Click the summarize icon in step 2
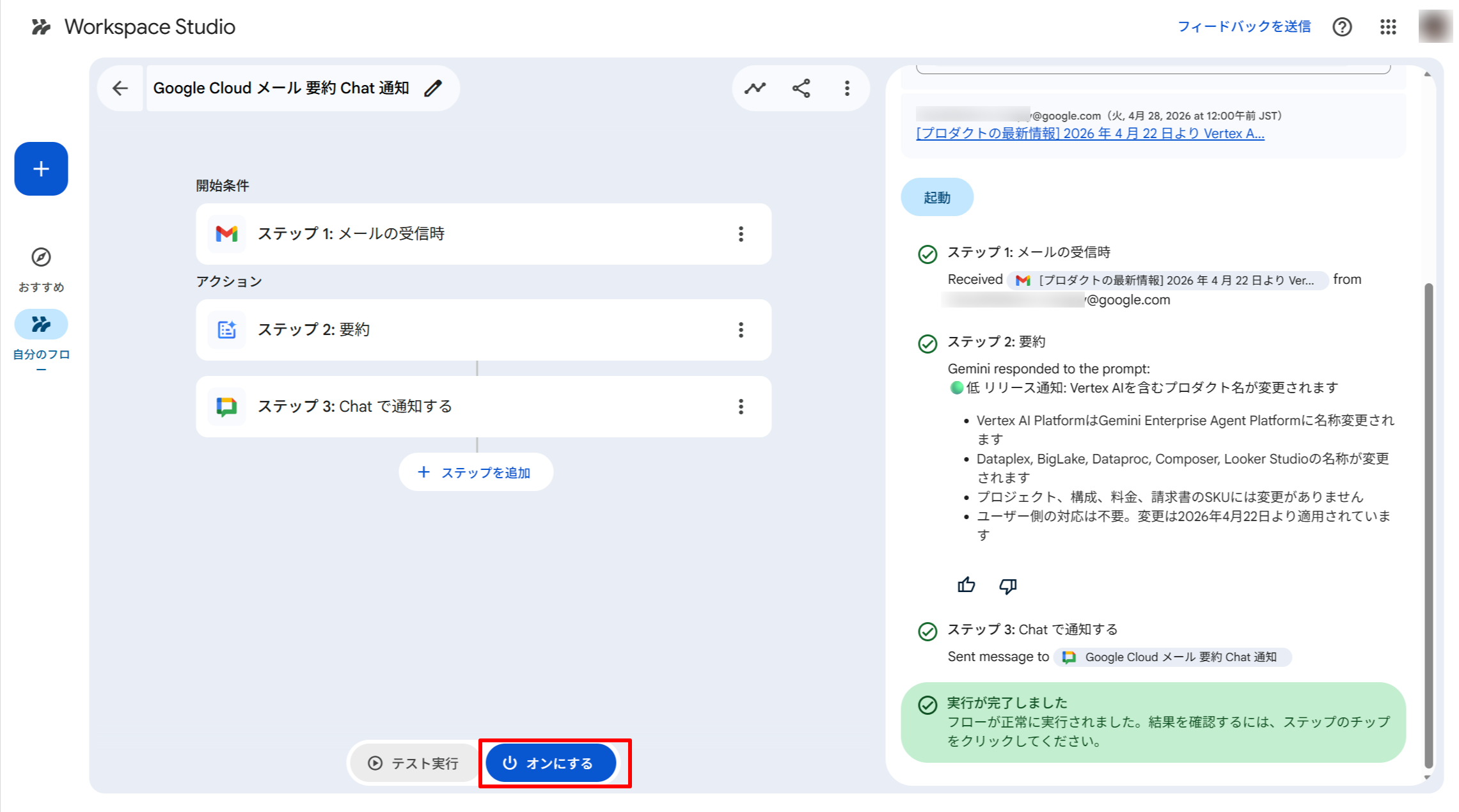This screenshot has width=1459, height=812. coord(226,330)
